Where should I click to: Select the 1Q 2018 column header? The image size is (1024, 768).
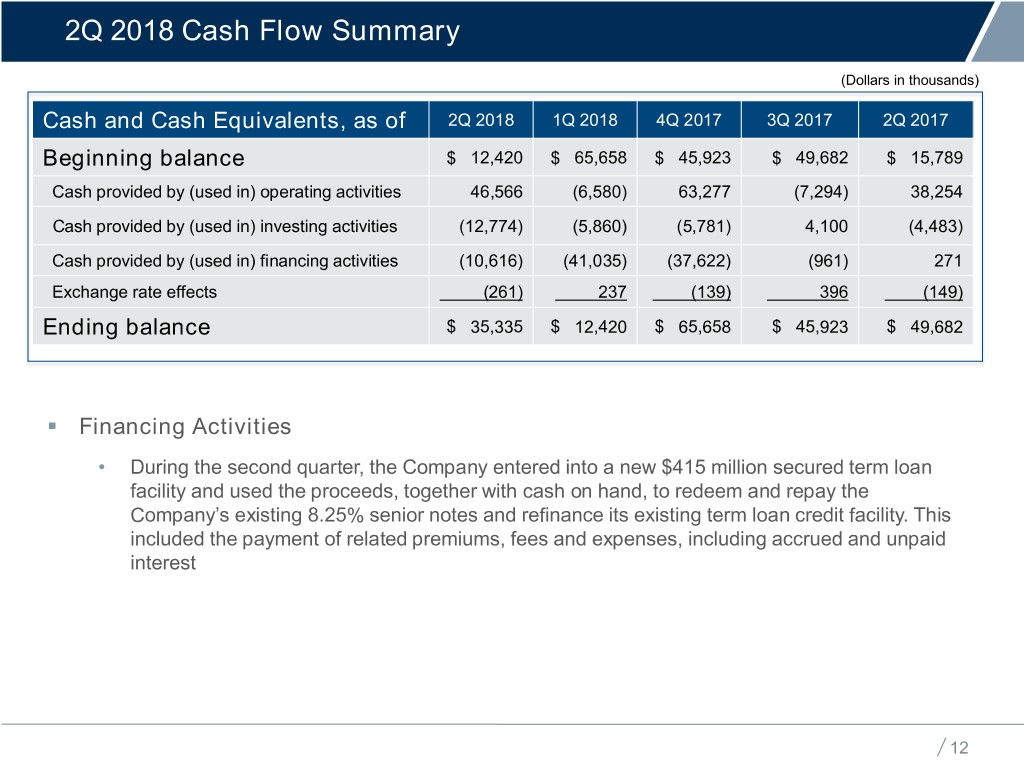[585, 121]
